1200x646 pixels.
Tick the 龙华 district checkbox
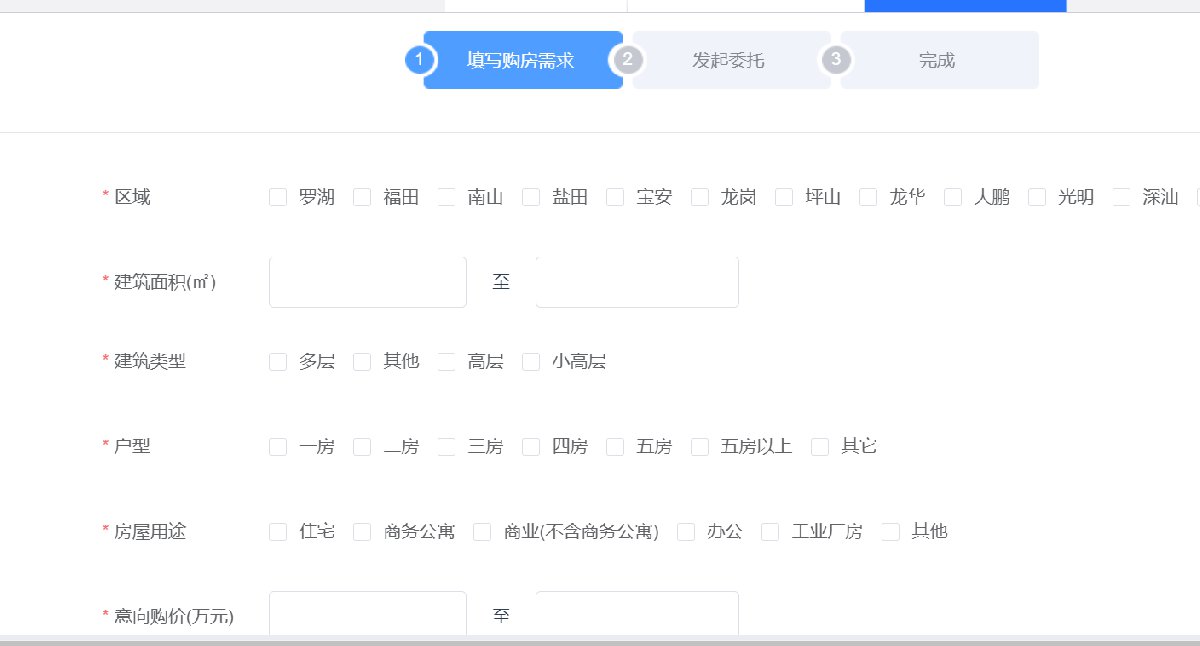pos(868,197)
